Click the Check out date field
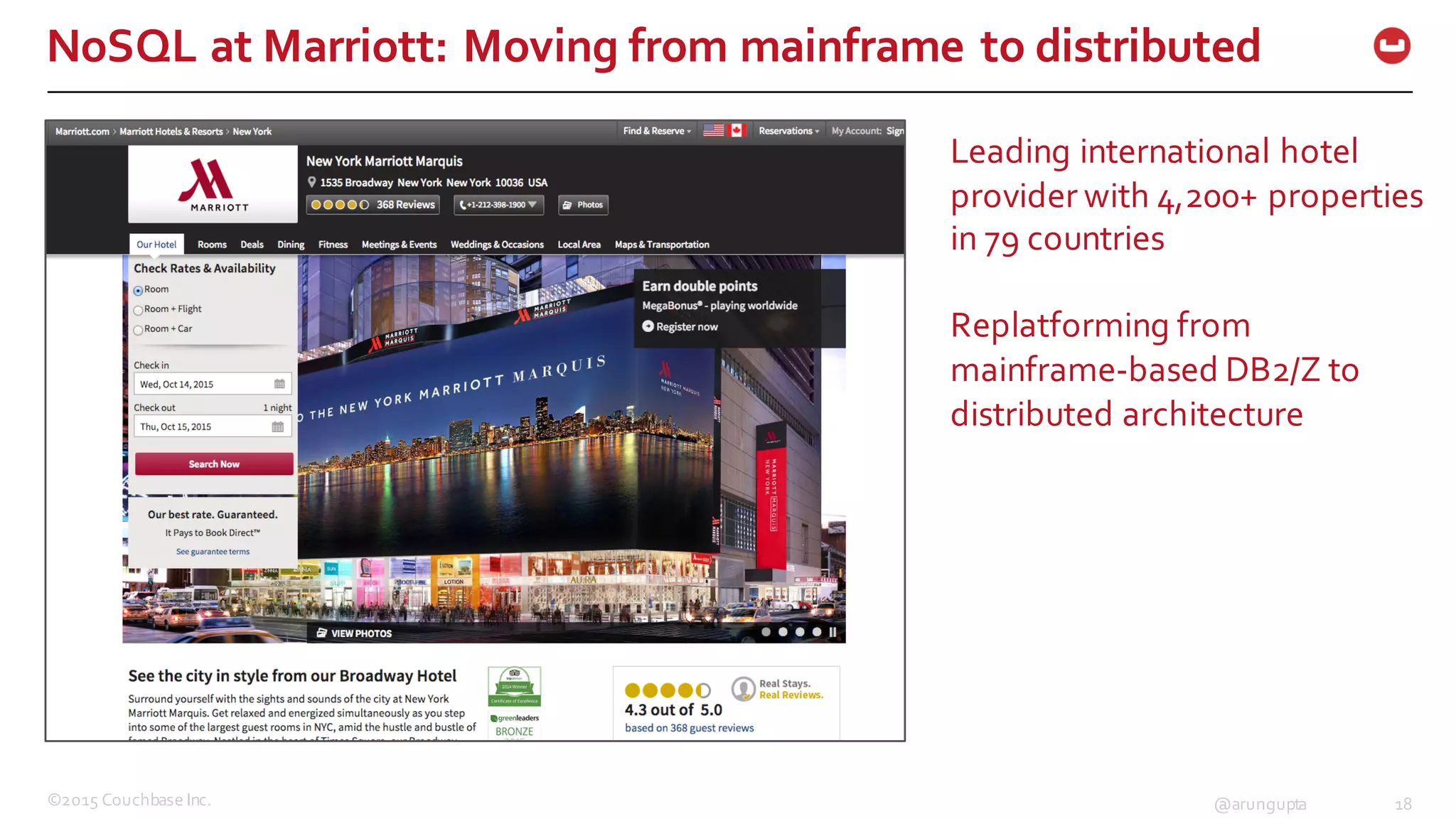Screen dimensions: 1456x819 coord(213,427)
